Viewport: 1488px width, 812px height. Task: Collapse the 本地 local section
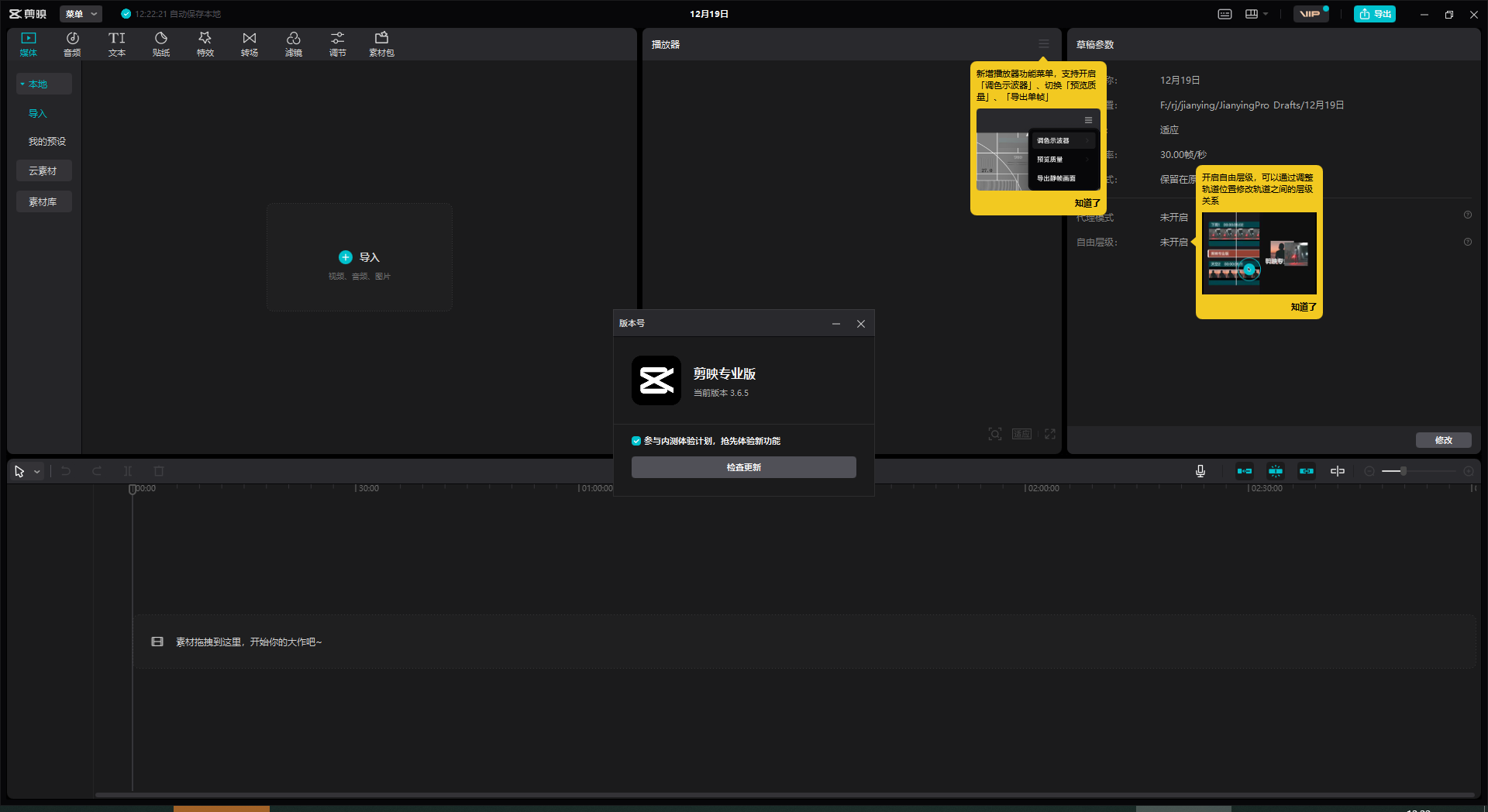point(44,84)
